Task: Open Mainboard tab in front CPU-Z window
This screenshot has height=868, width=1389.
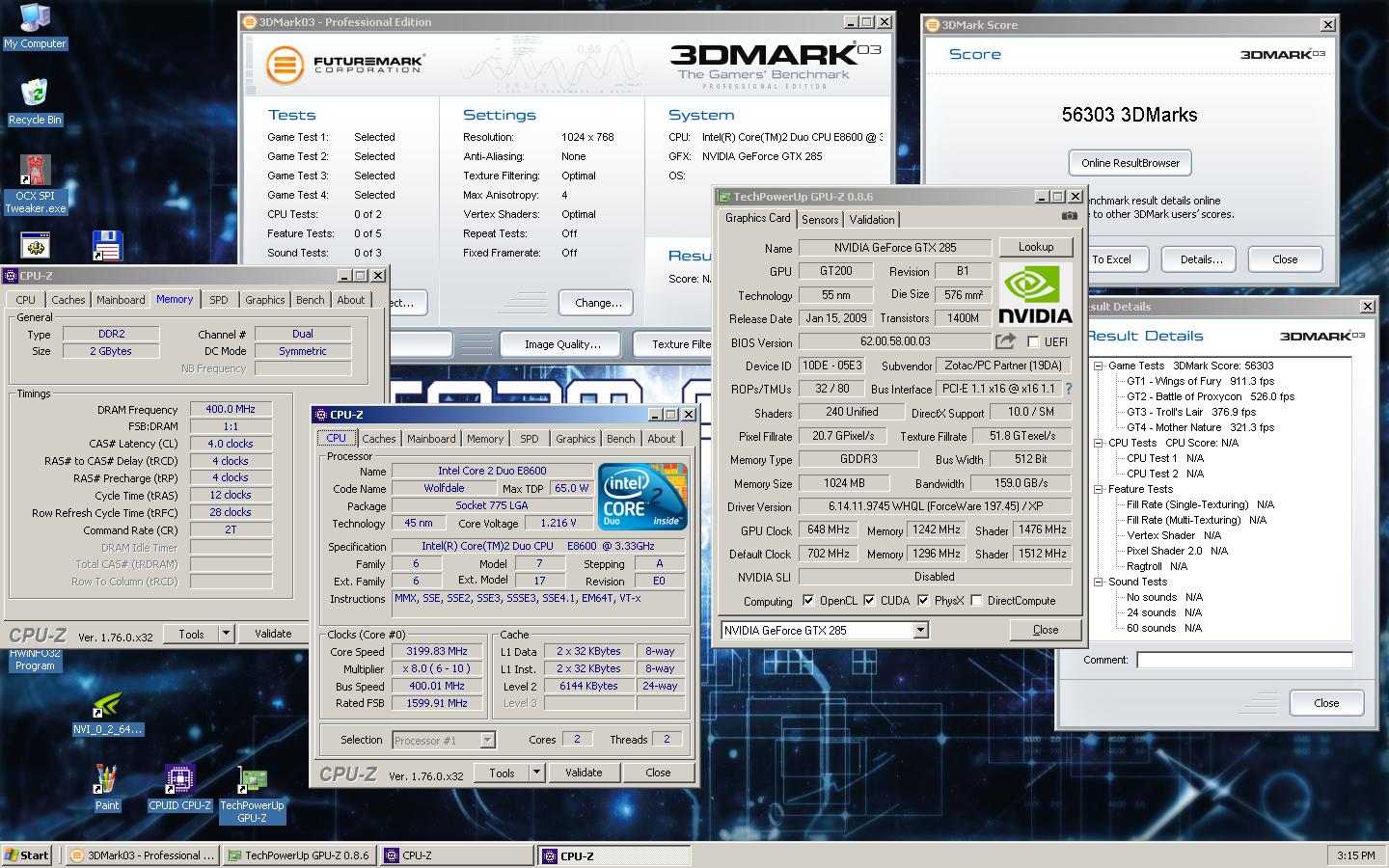Action: (x=431, y=439)
